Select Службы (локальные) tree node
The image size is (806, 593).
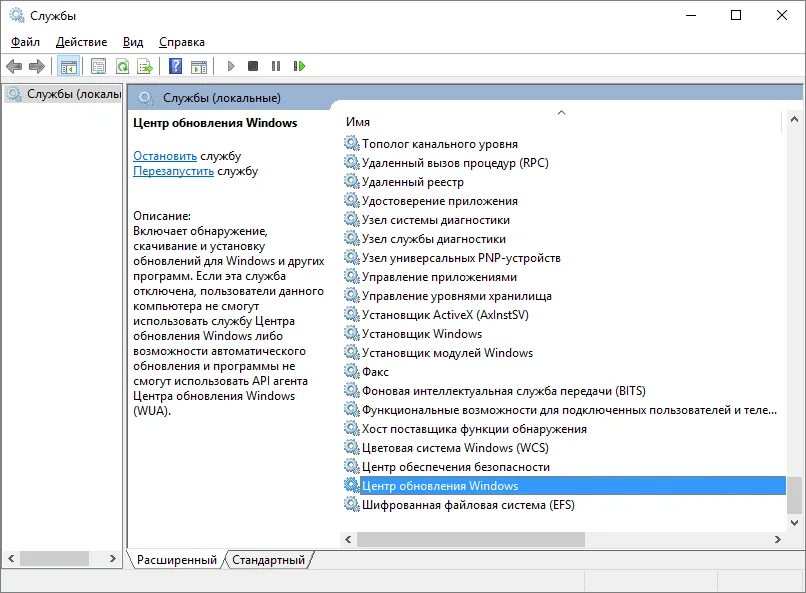pos(64,94)
